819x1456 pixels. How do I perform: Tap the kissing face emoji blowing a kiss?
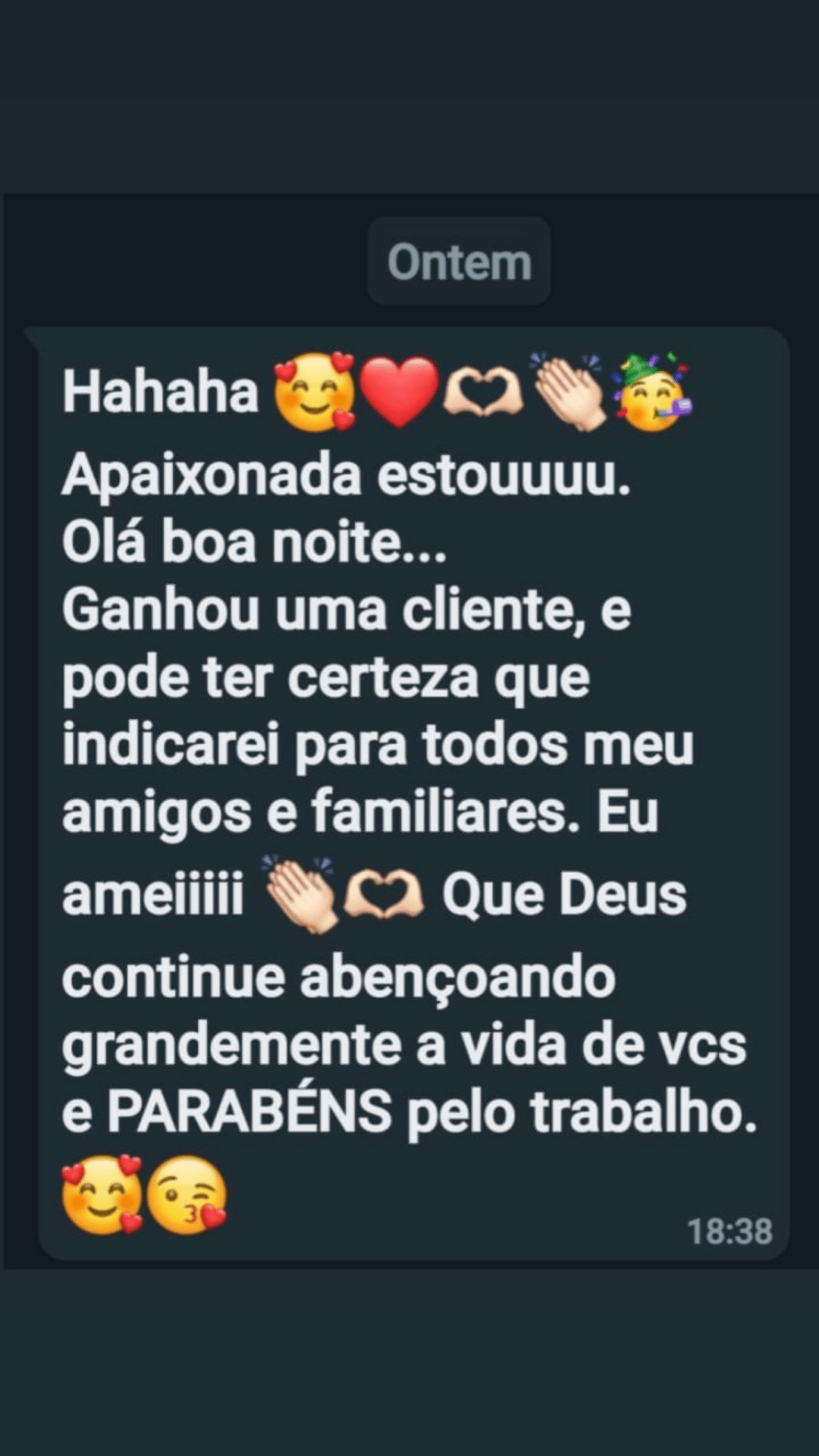pyautogui.click(x=187, y=1196)
